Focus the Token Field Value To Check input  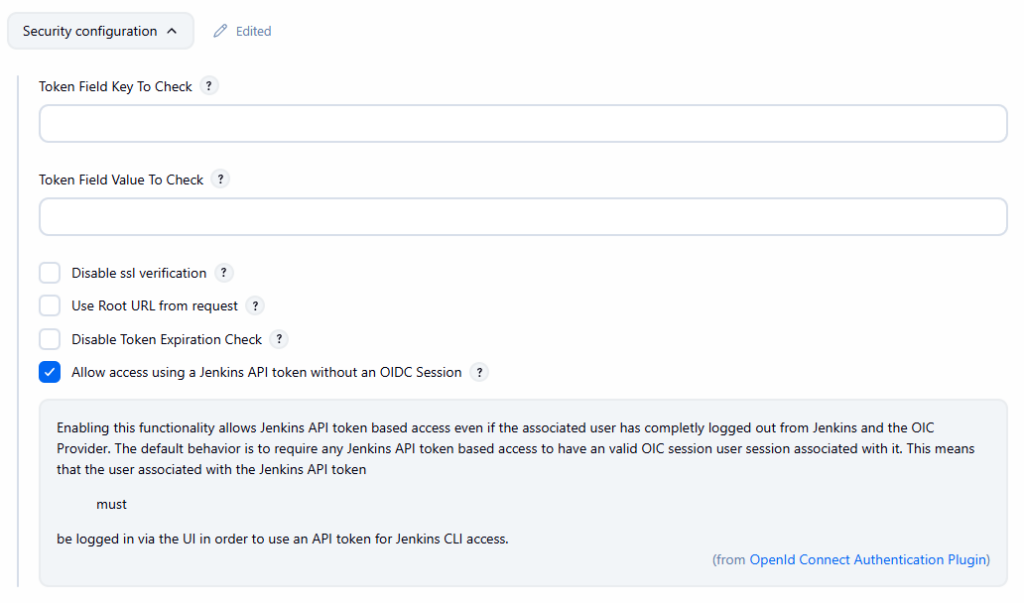(x=522, y=217)
